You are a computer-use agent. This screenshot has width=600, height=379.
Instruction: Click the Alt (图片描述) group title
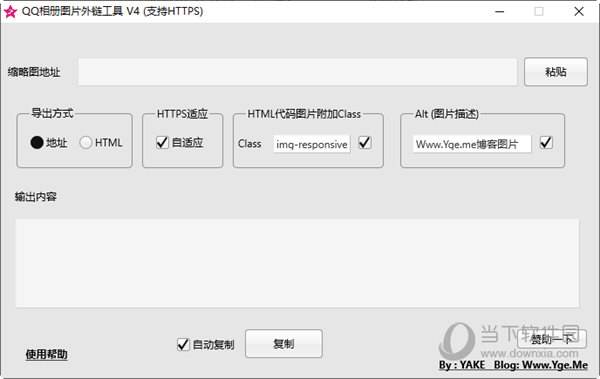pyautogui.click(x=447, y=114)
